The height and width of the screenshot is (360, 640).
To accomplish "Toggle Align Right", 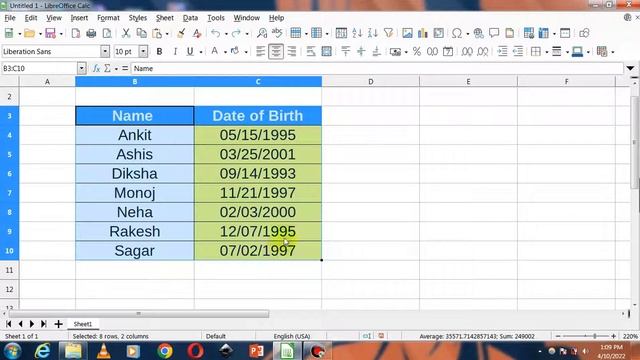I will point(291,51).
